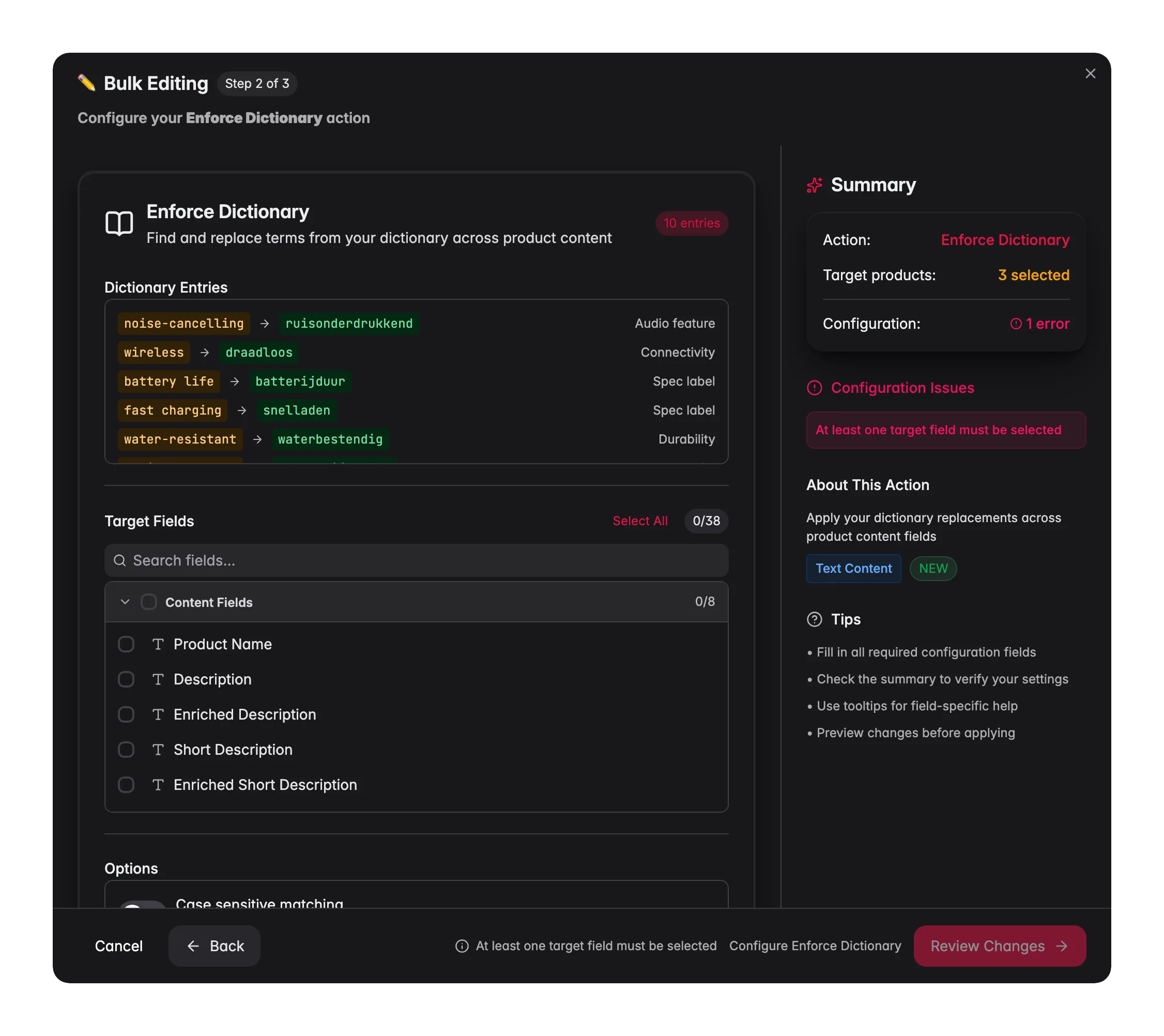
Task: Click the 10 entries badge
Action: 692,223
